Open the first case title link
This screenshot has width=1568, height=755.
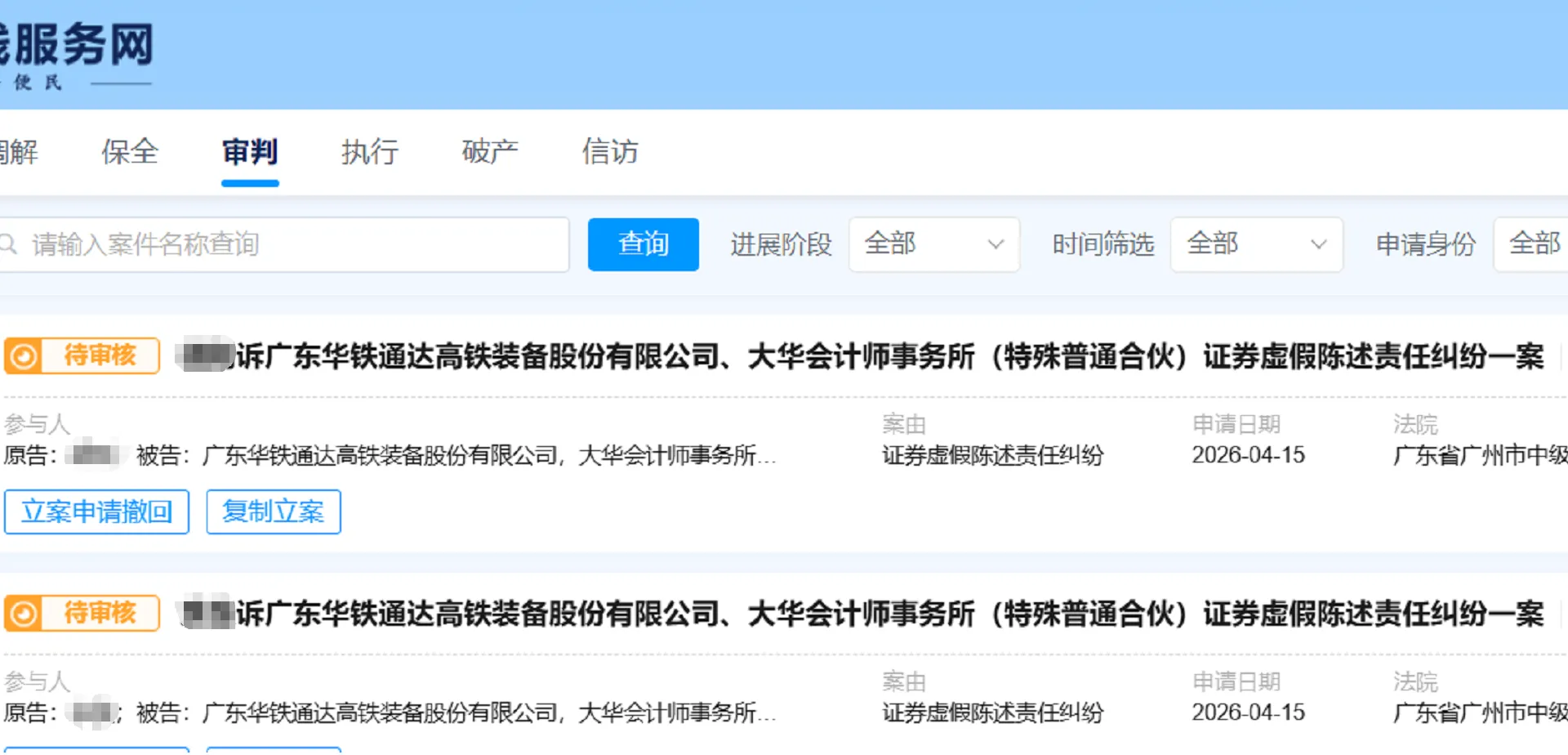pyautogui.click(x=862, y=357)
